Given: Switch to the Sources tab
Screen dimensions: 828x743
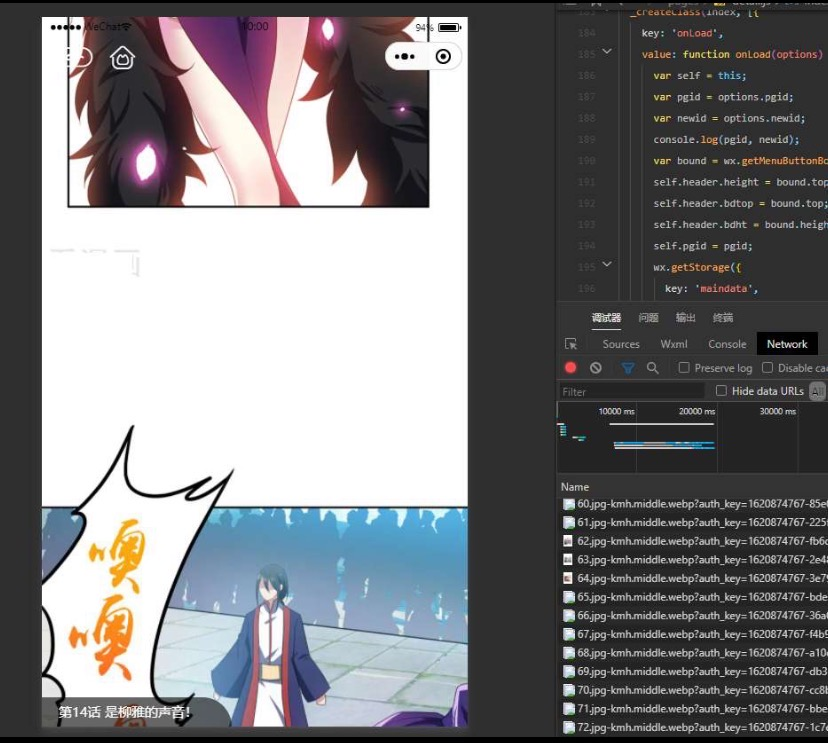Looking at the screenshot, I should pyautogui.click(x=621, y=344).
